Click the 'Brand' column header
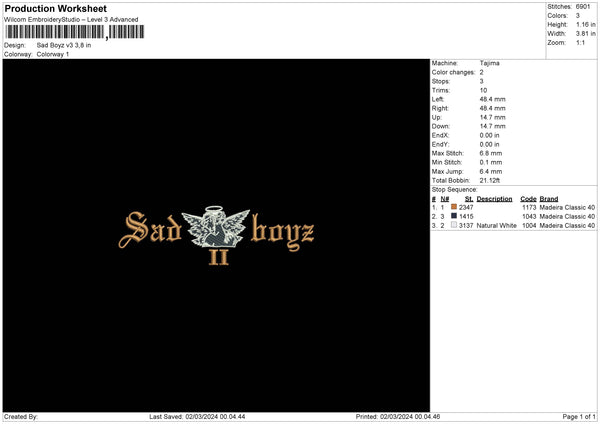 (x=549, y=199)
